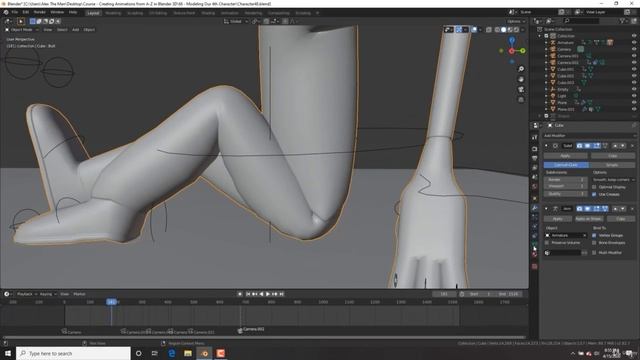
Task: Toggle the camera view icon
Action: coord(521,89)
